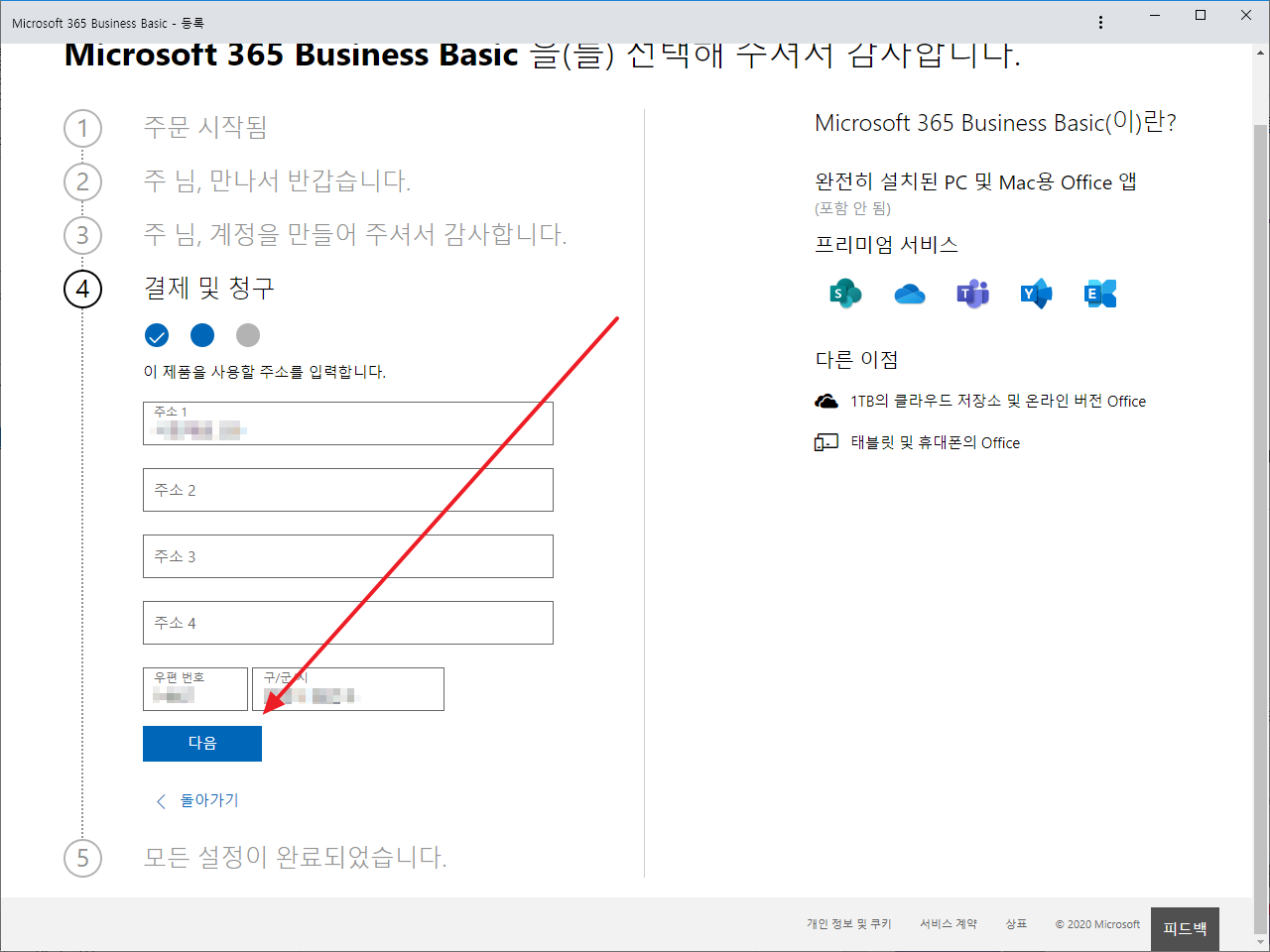Image resolution: width=1270 pixels, height=952 pixels.
Task: Click the 구/군/시 input field
Action: [x=348, y=689]
